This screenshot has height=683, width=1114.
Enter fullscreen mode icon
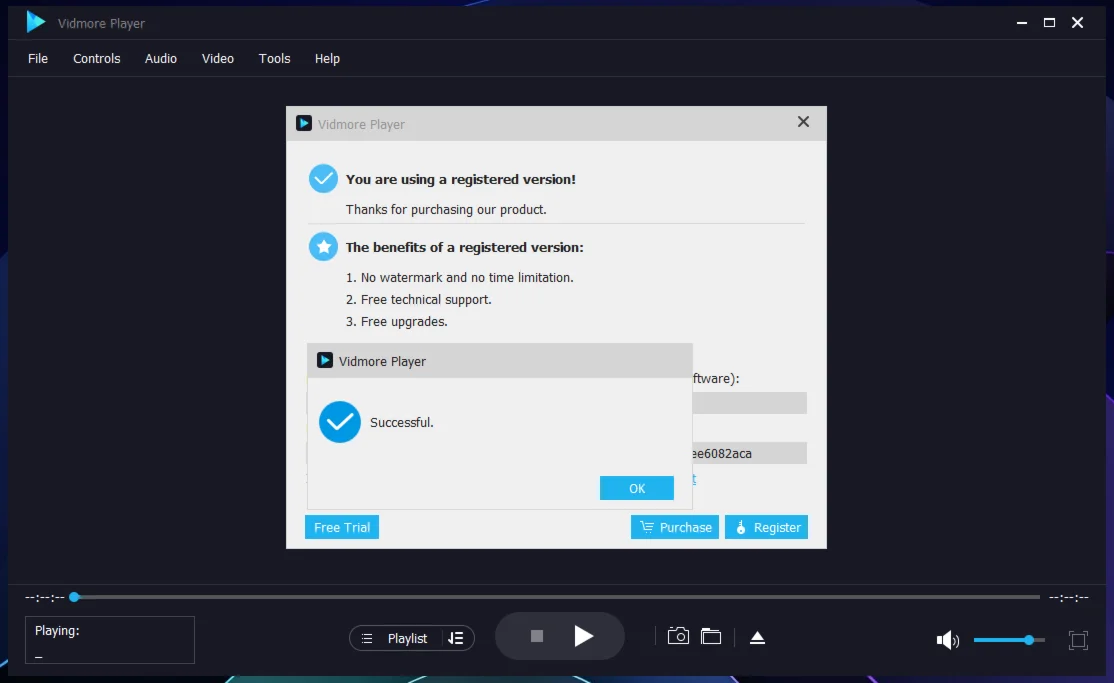[1078, 640]
